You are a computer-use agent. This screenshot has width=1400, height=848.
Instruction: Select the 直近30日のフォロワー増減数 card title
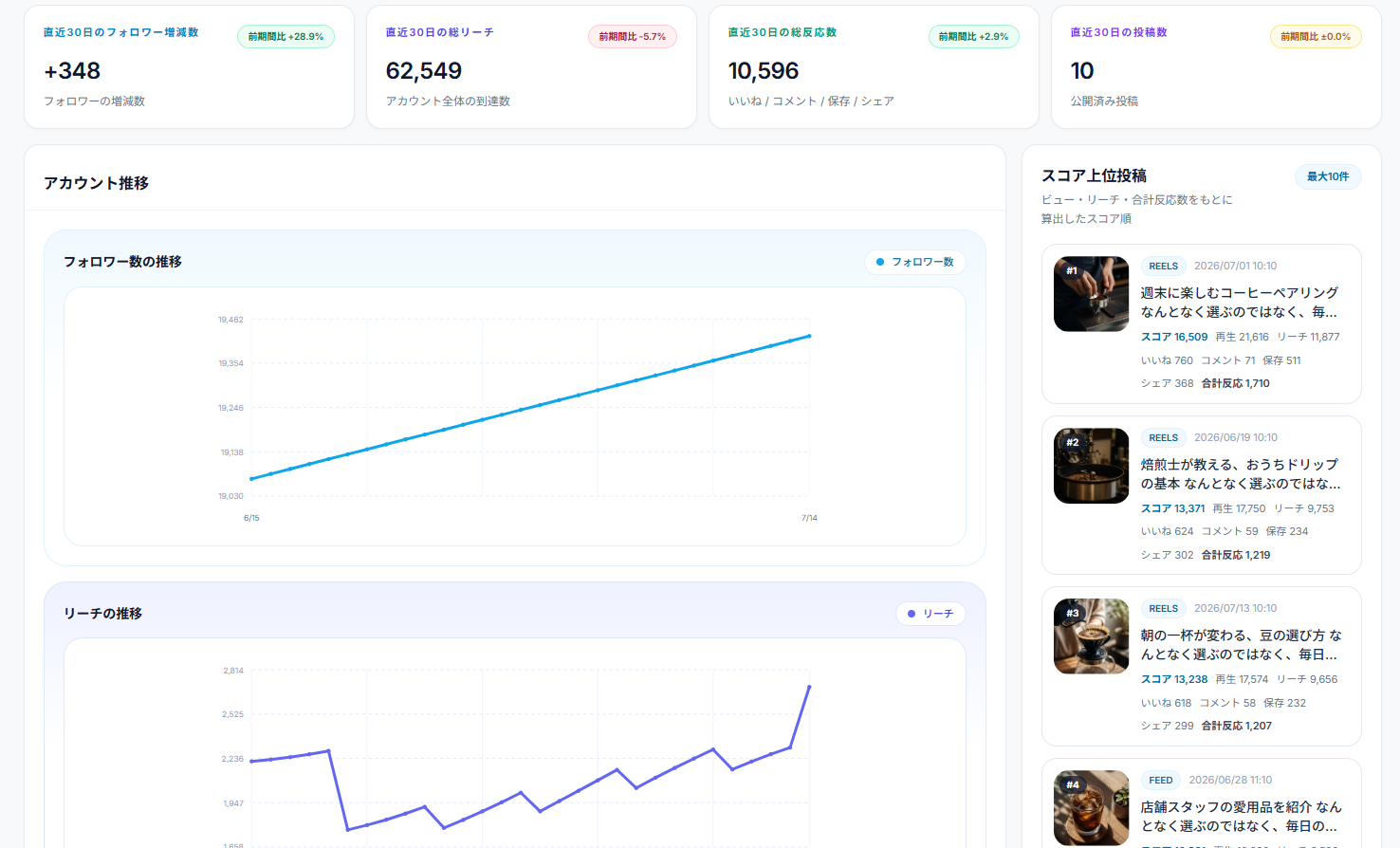pos(121,32)
